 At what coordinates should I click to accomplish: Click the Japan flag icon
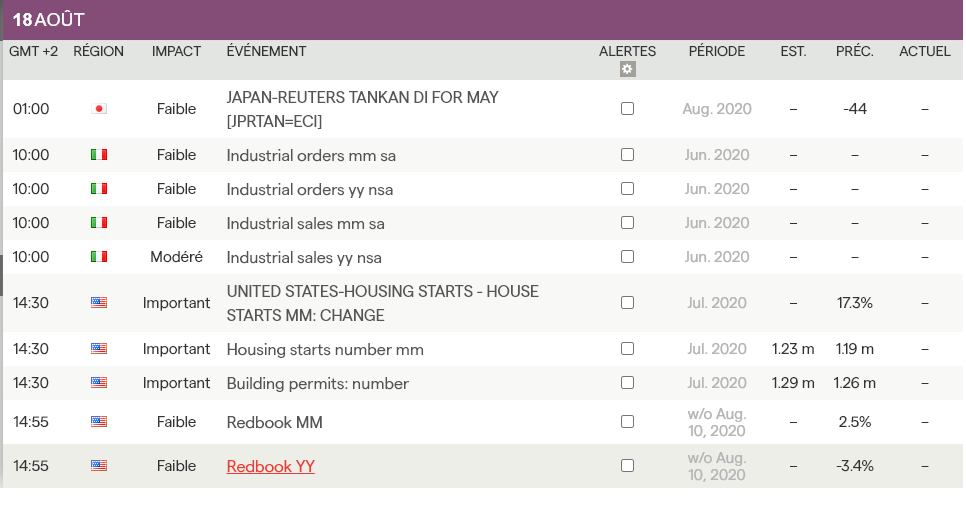pos(99,109)
